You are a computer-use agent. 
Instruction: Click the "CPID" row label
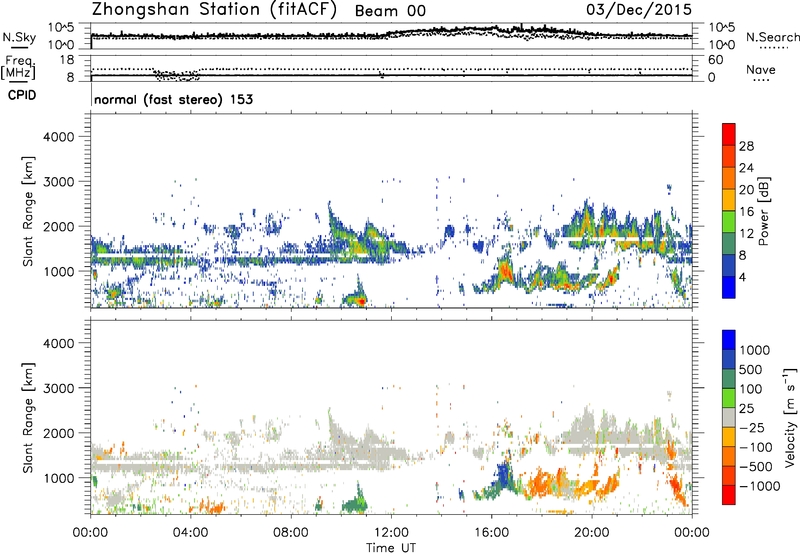tap(22, 95)
